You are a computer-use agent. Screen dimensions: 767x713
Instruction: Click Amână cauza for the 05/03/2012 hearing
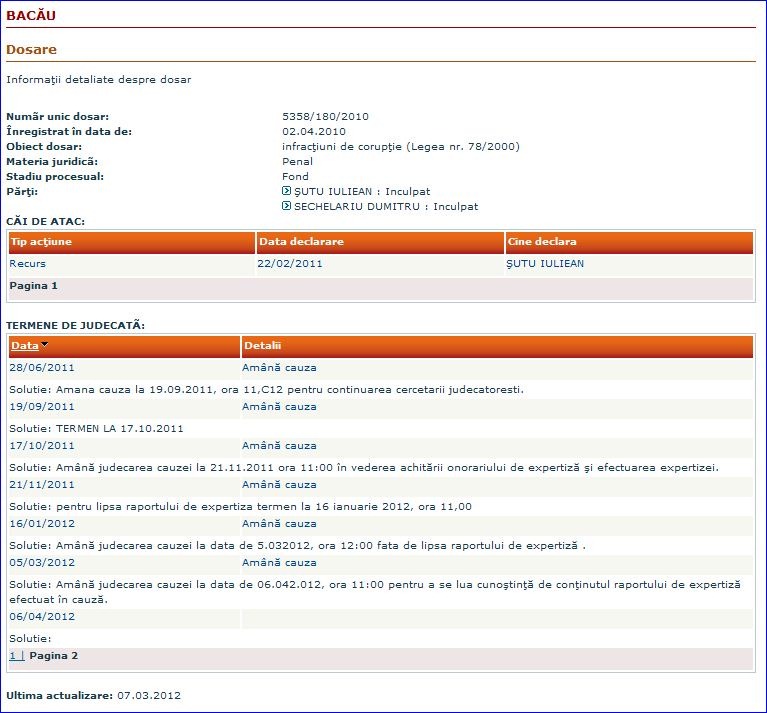coord(279,562)
